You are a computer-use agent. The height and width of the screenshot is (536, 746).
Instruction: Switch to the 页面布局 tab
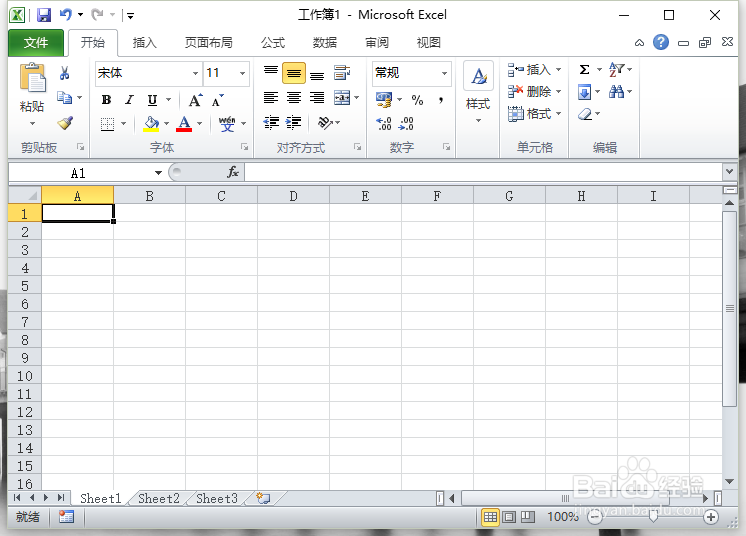[x=208, y=43]
